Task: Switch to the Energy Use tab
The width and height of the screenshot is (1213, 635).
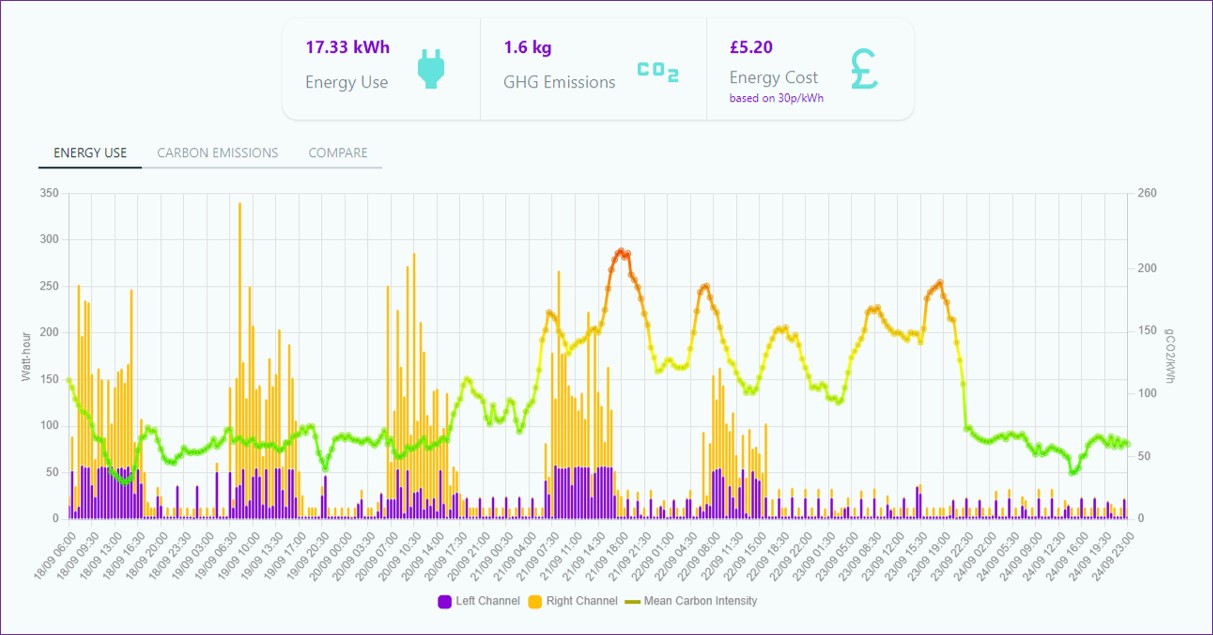Action: [90, 153]
